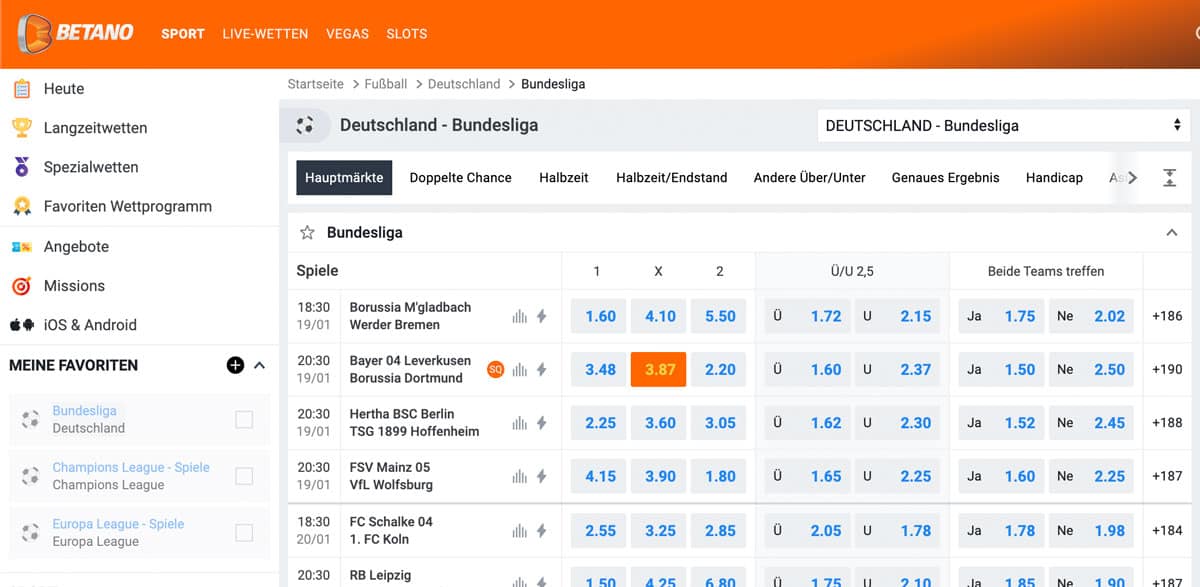
Task: Click the iOS & Android platform icon
Action: coord(21,325)
